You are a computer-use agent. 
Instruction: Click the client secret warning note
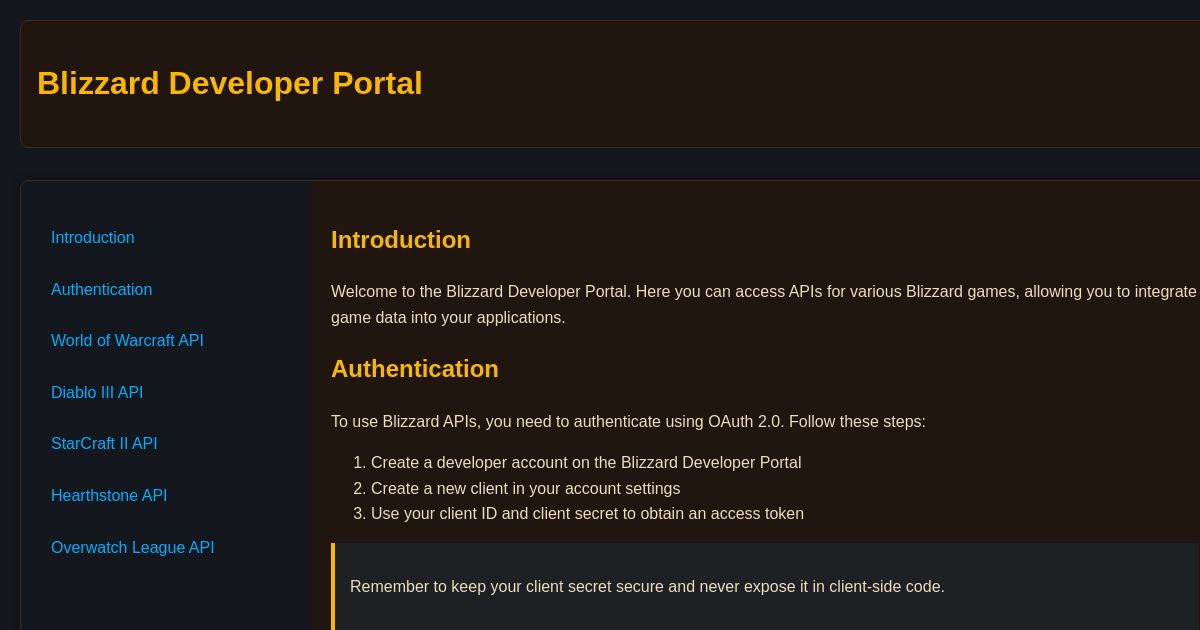pyautogui.click(x=647, y=587)
